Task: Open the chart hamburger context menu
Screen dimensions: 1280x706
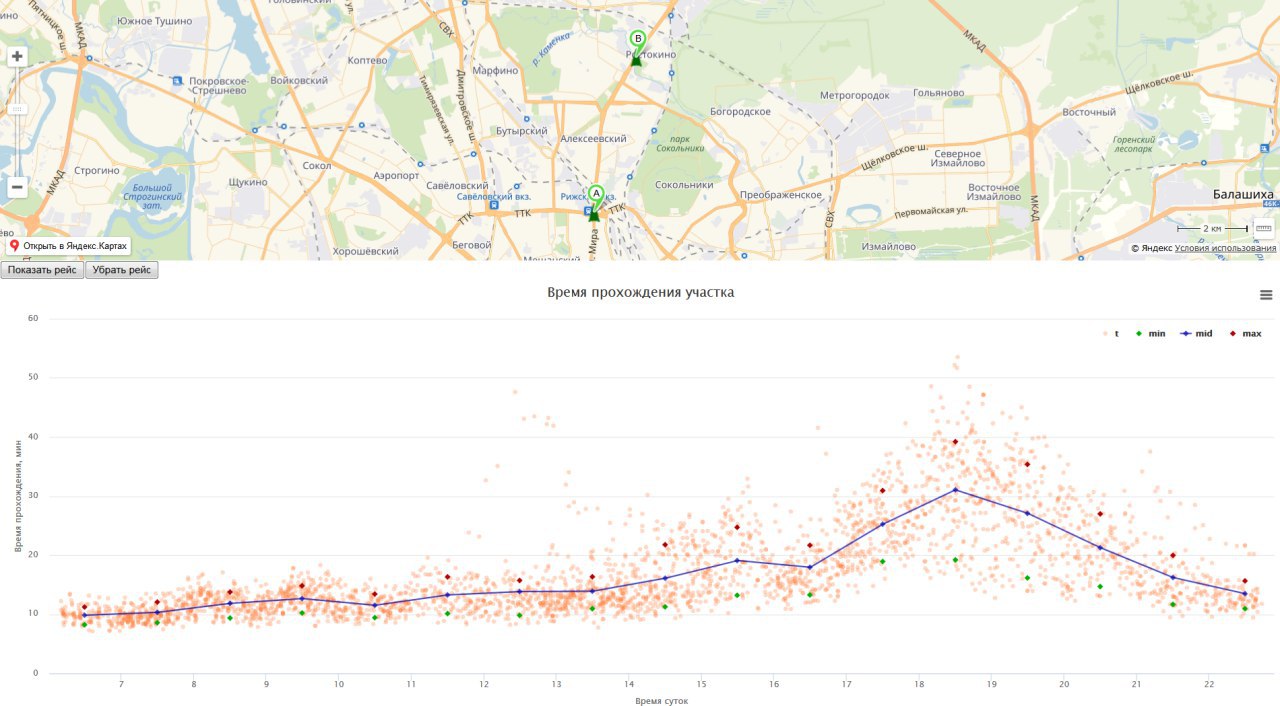Action: [x=1266, y=295]
